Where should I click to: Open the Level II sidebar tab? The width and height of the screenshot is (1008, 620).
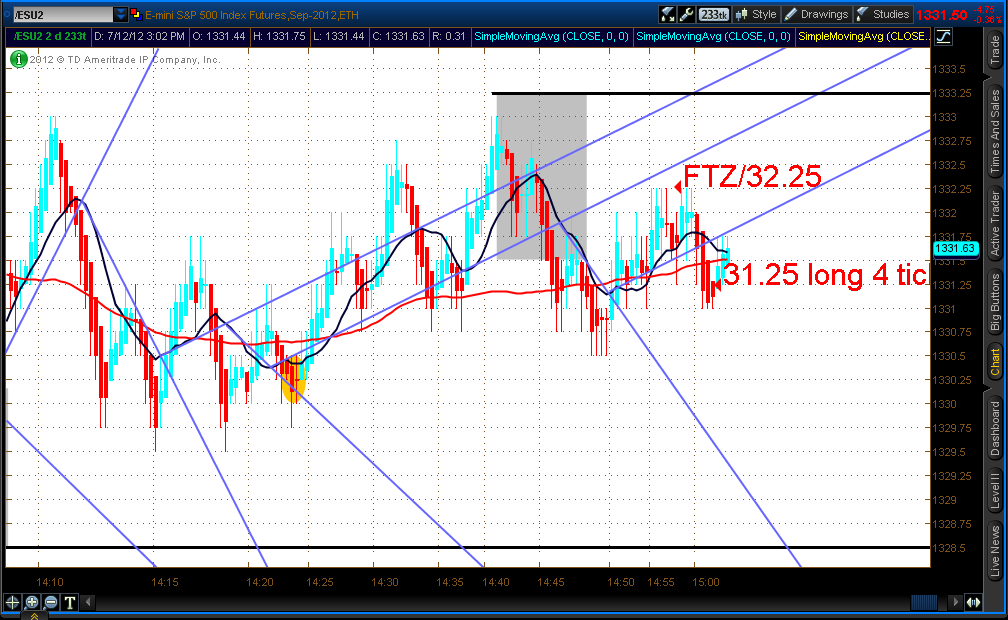click(995, 490)
